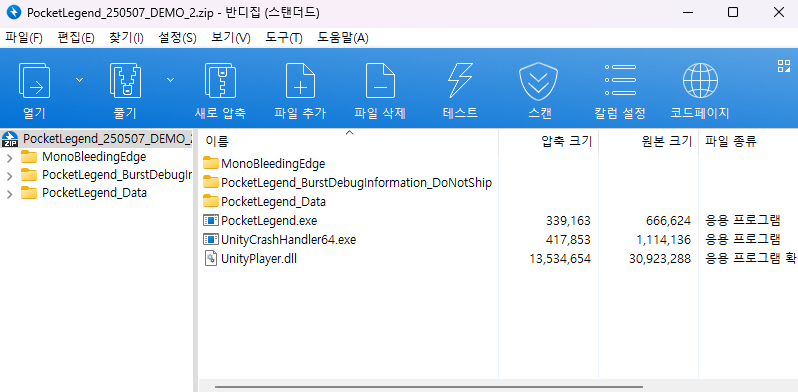This screenshot has height=392, width=798.
Task: Select MonoBleedingEdge in the left tree
Action: click(94, 157)
